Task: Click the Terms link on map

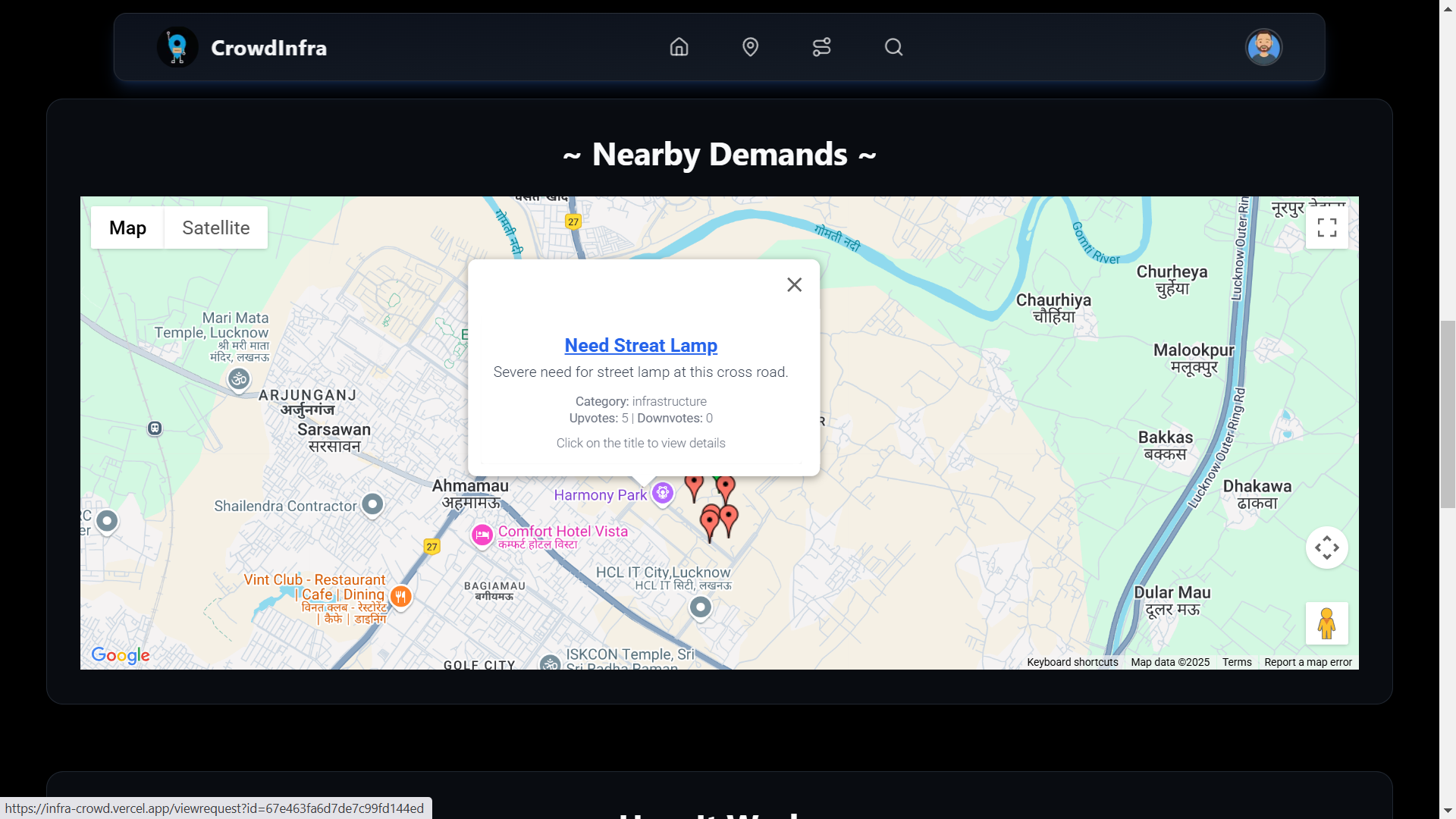Action: [x=1237, y=662]
